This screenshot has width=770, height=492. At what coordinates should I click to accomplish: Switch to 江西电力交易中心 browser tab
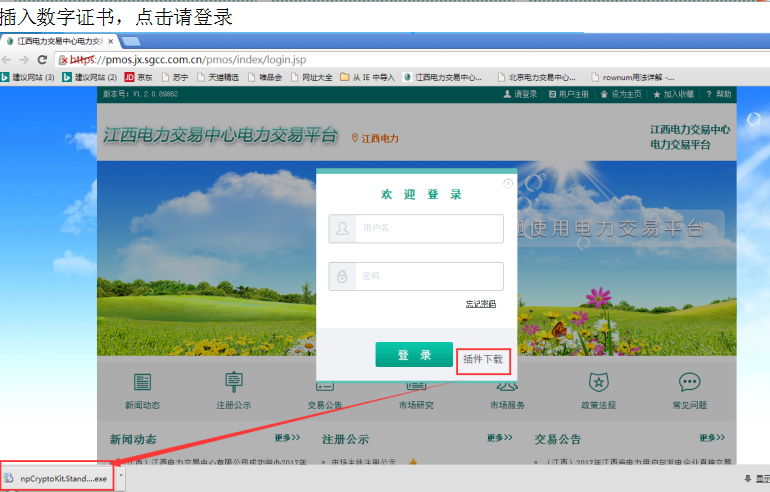[60, 41]
